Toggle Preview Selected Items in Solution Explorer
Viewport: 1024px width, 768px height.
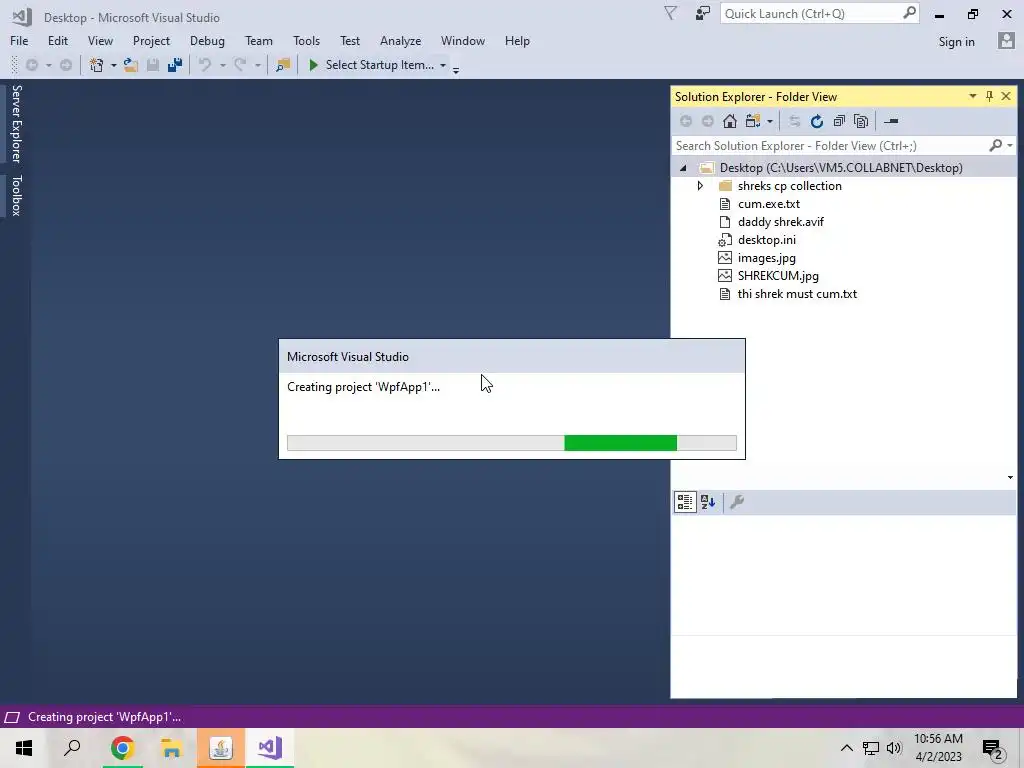[x=891, y=121]
